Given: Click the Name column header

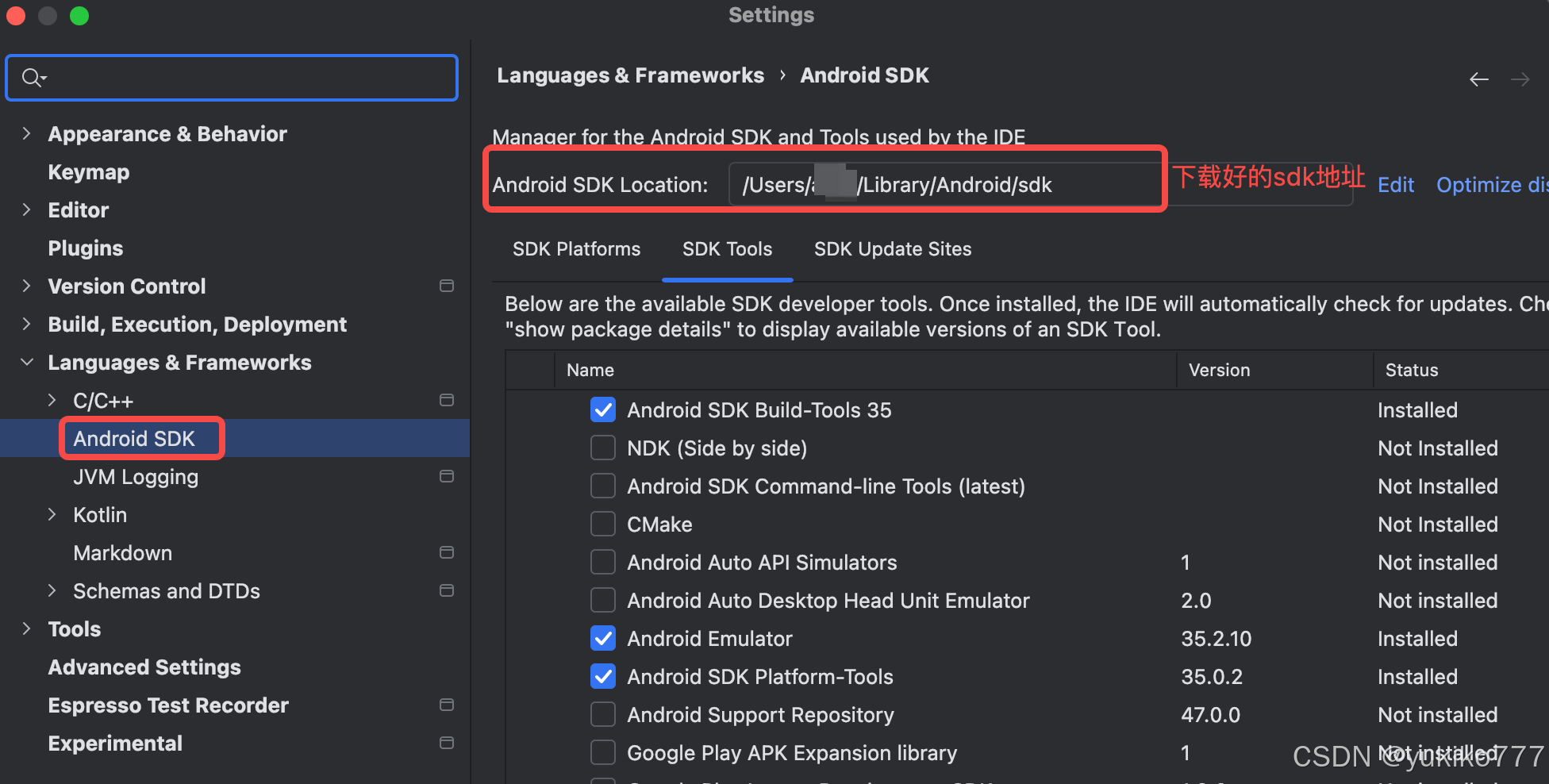Looking at the screenshot, I should [x=590, y=370].
